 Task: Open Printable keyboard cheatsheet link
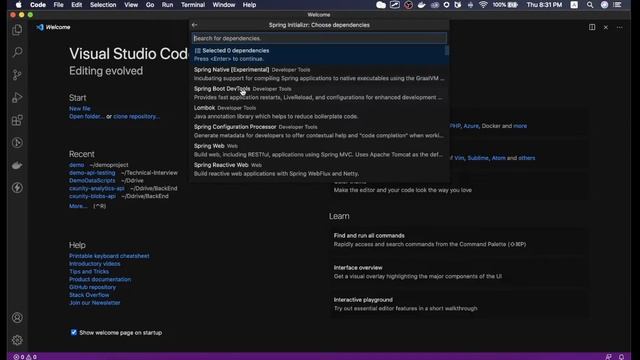coord(109,256)
